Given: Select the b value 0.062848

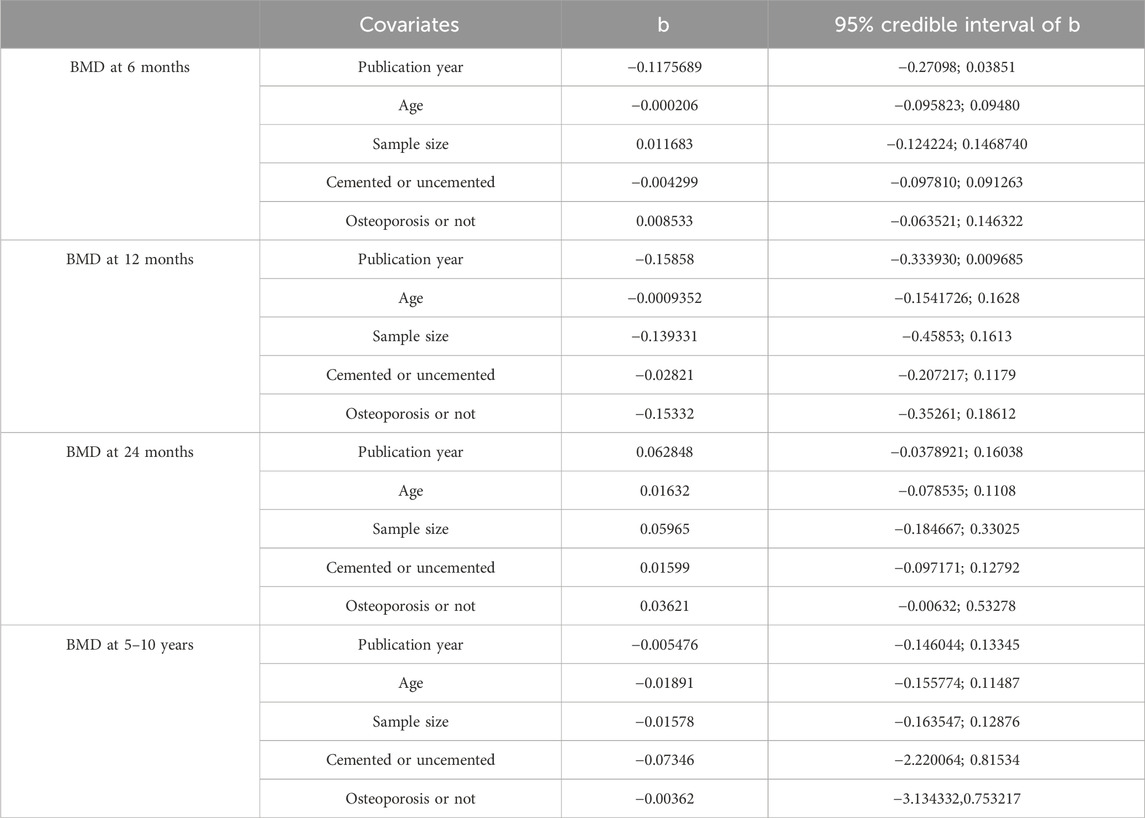Looking at the screenshot, I should 664,452.
